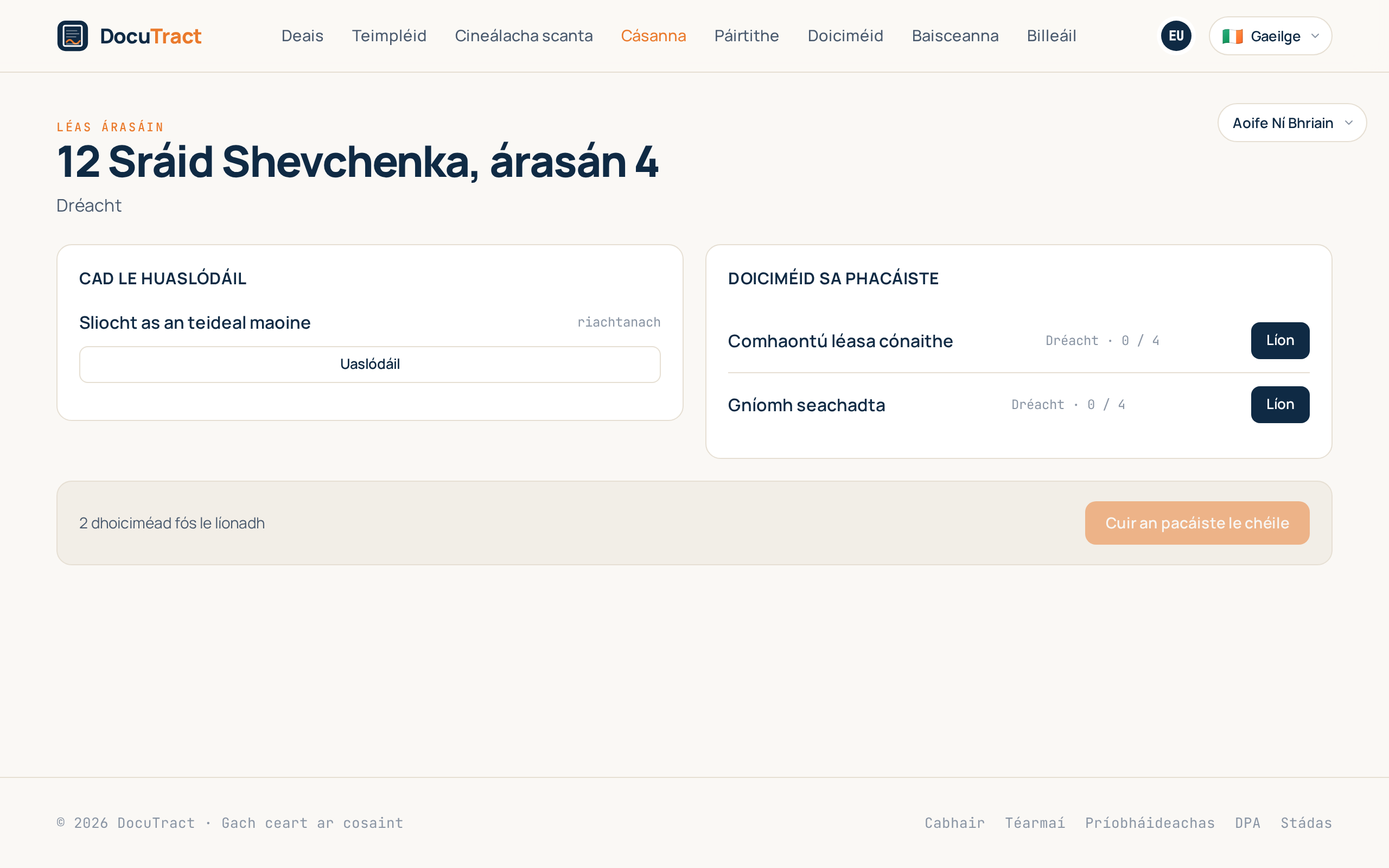Open the Príobháideachas footer link

pyautogui.click(x=1150, y=822)
